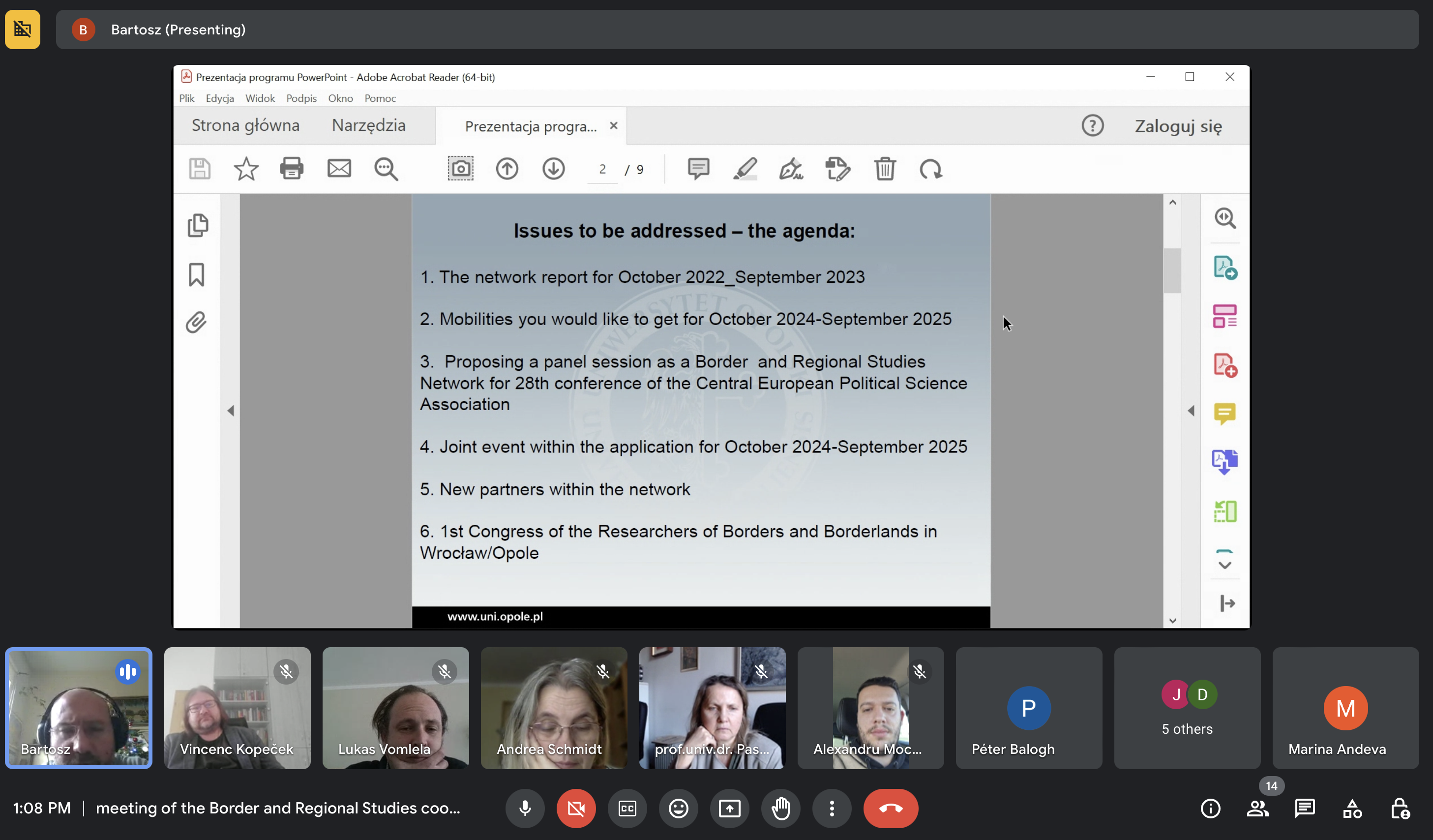Go to previous page arrow icon
This screenshot has width=1433, height=840.
507,168
